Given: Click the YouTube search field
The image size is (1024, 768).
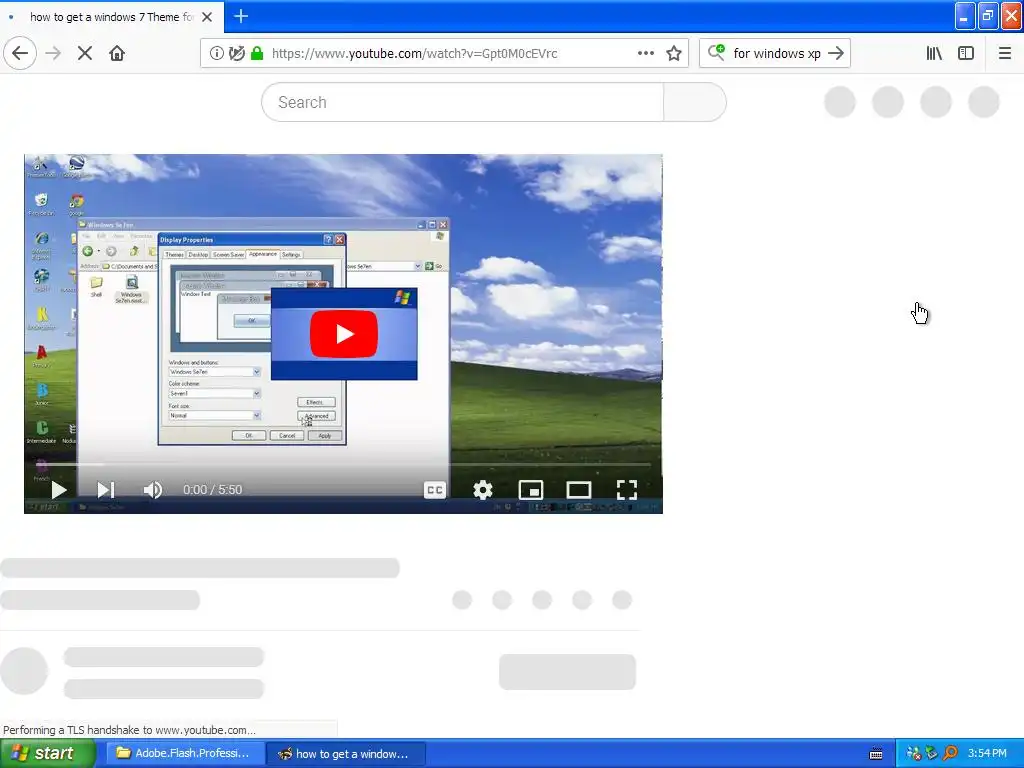Looking at the screenshot, I should click(462, 103).
